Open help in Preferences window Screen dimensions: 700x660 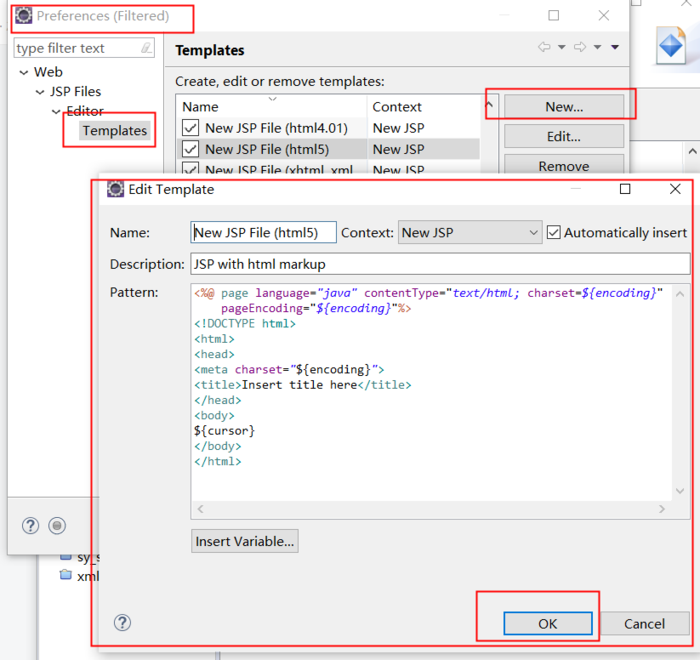click(x=30, y=526)
